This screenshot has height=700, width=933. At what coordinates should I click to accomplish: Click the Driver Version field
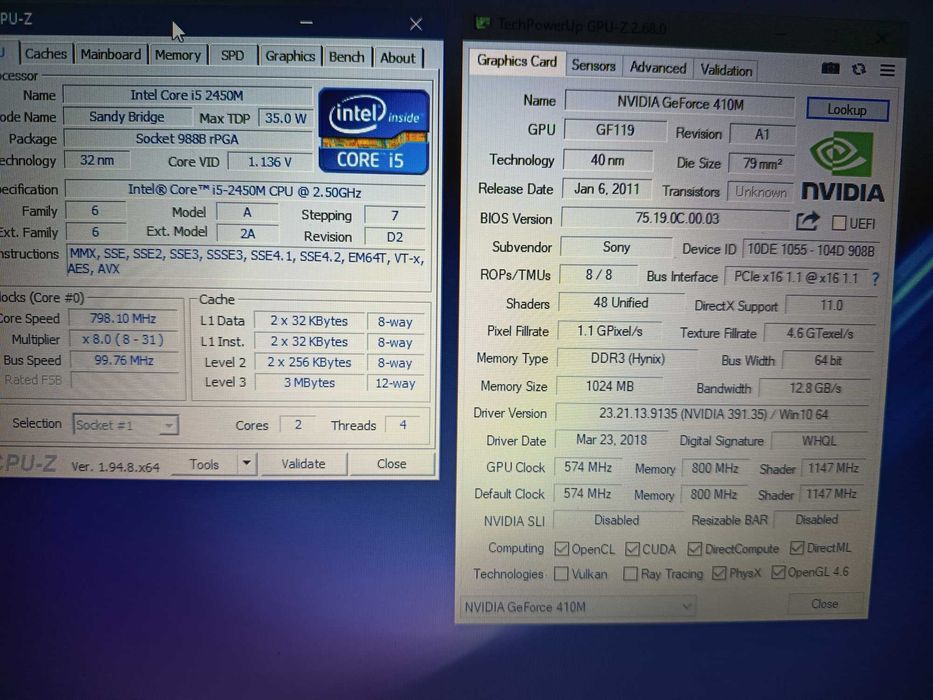click(713, 414)
